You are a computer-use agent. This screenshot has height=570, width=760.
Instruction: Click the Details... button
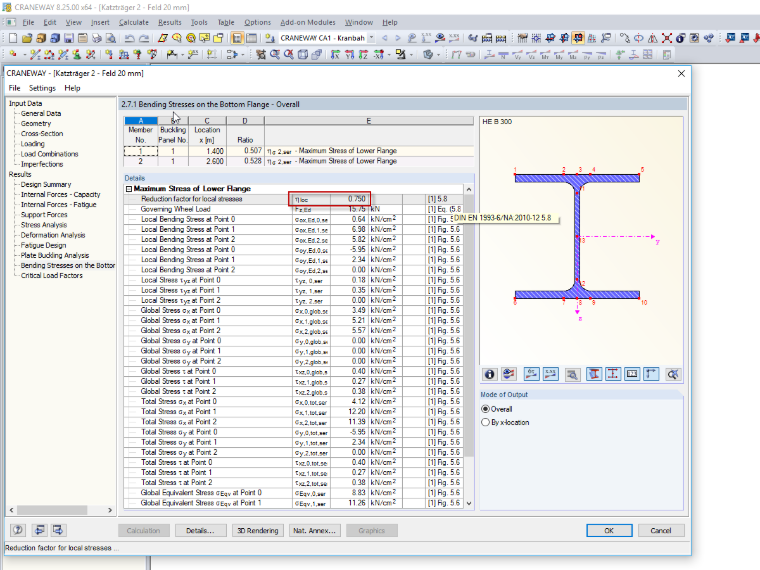point(200,531)
